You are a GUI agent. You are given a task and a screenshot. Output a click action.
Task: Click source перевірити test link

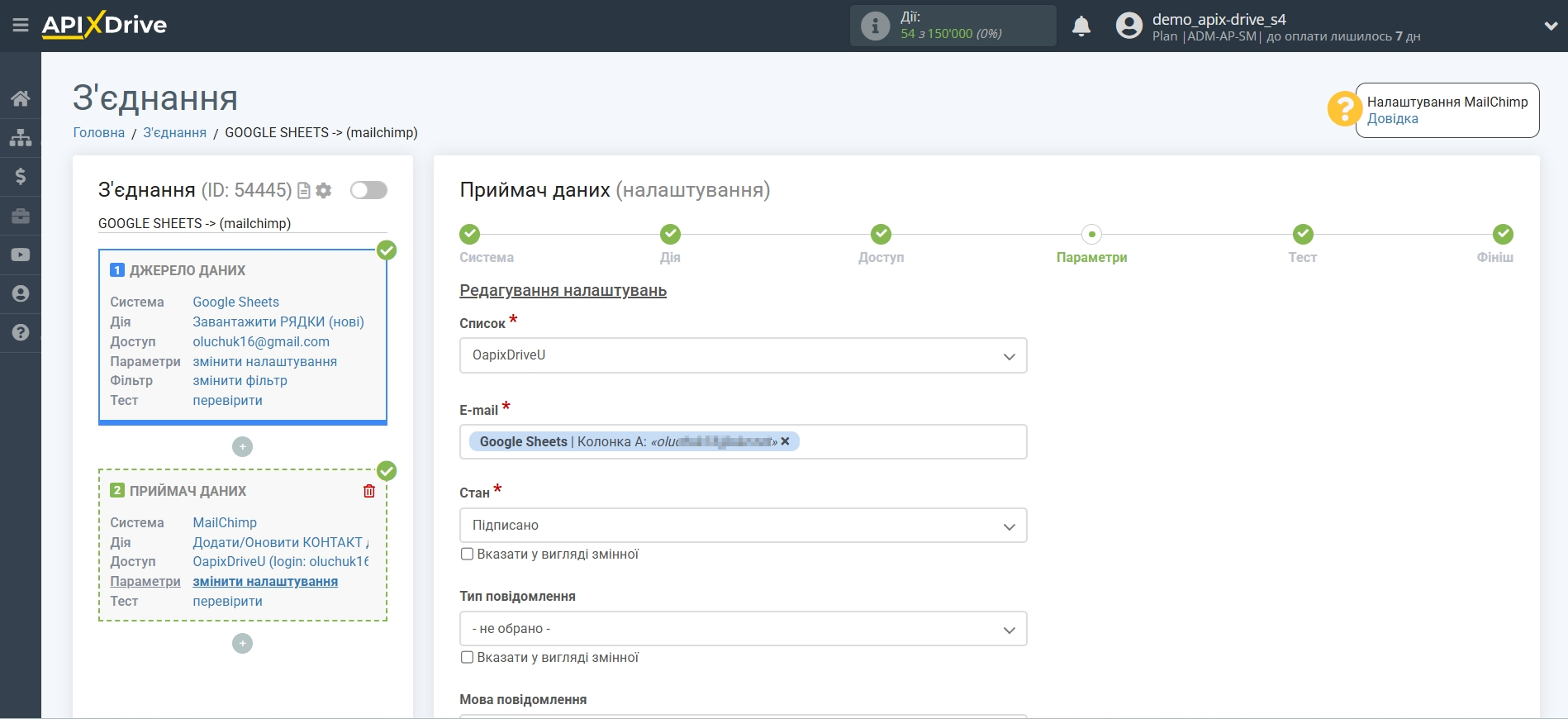227,401
